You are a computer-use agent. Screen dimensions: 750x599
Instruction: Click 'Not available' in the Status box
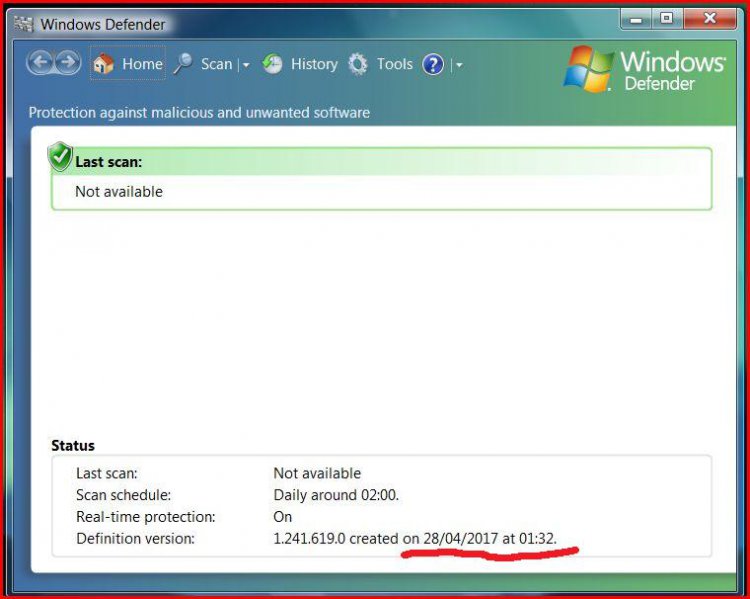[x=317, y=473]
